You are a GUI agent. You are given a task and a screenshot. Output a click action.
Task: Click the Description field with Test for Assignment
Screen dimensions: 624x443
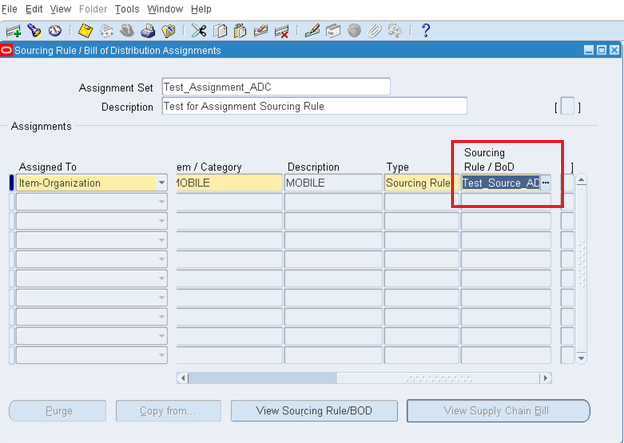pos(314,106)
